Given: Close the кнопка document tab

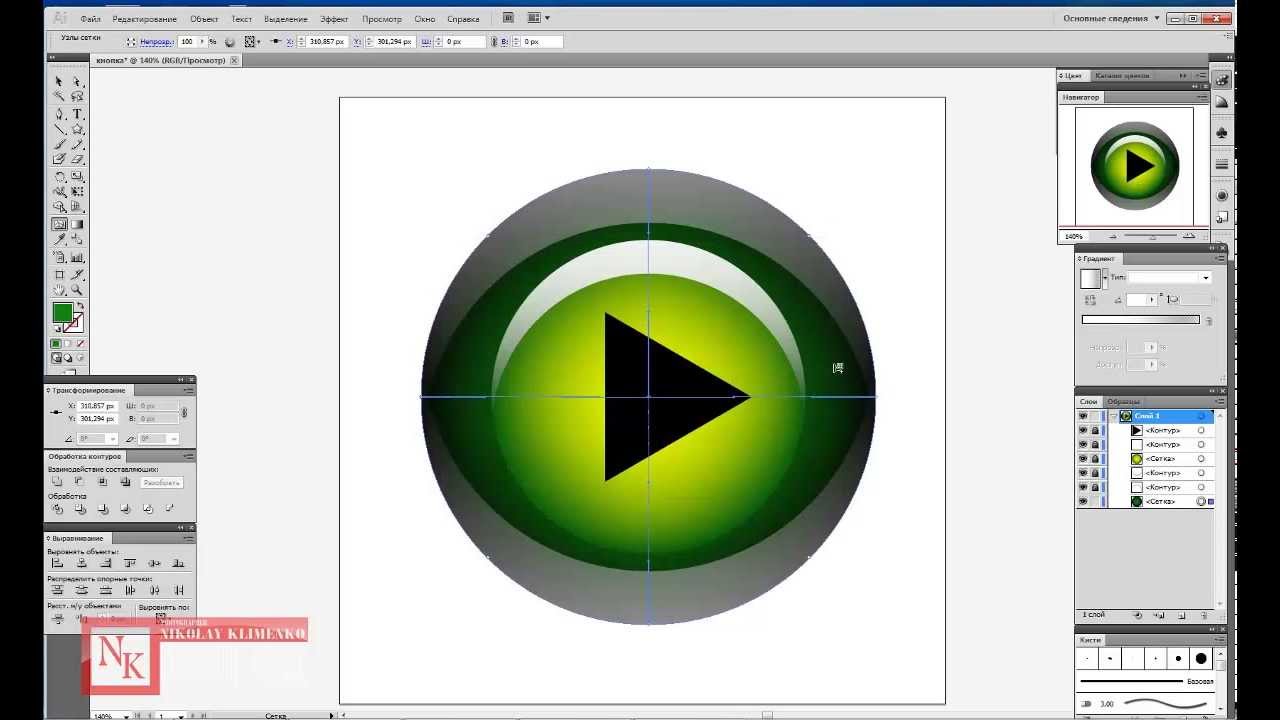Looking at the screenshot, I should pos(234,60).
